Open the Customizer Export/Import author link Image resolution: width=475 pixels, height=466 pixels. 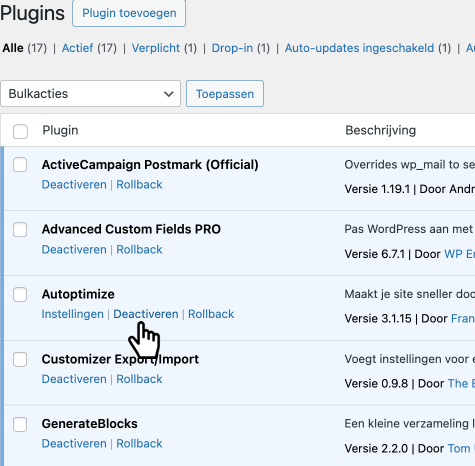[461, 384]
